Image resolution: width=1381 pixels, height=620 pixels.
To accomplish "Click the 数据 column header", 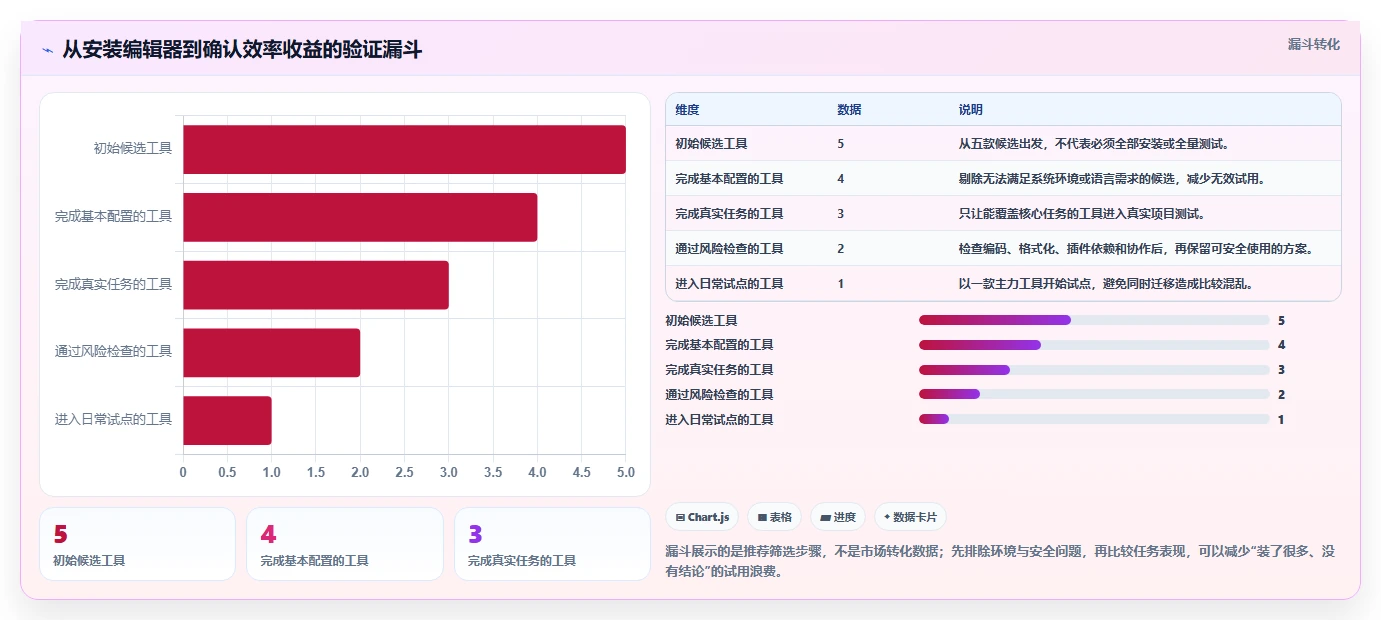I will (x=849, y=109).
